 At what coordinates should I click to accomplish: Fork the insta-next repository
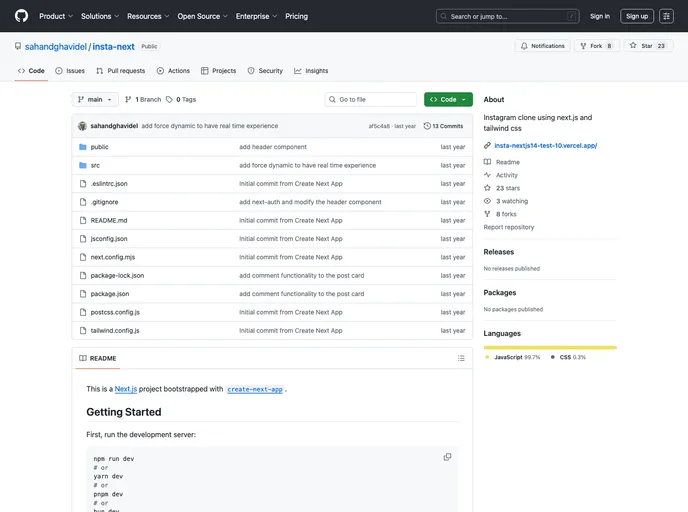[598, 46]
